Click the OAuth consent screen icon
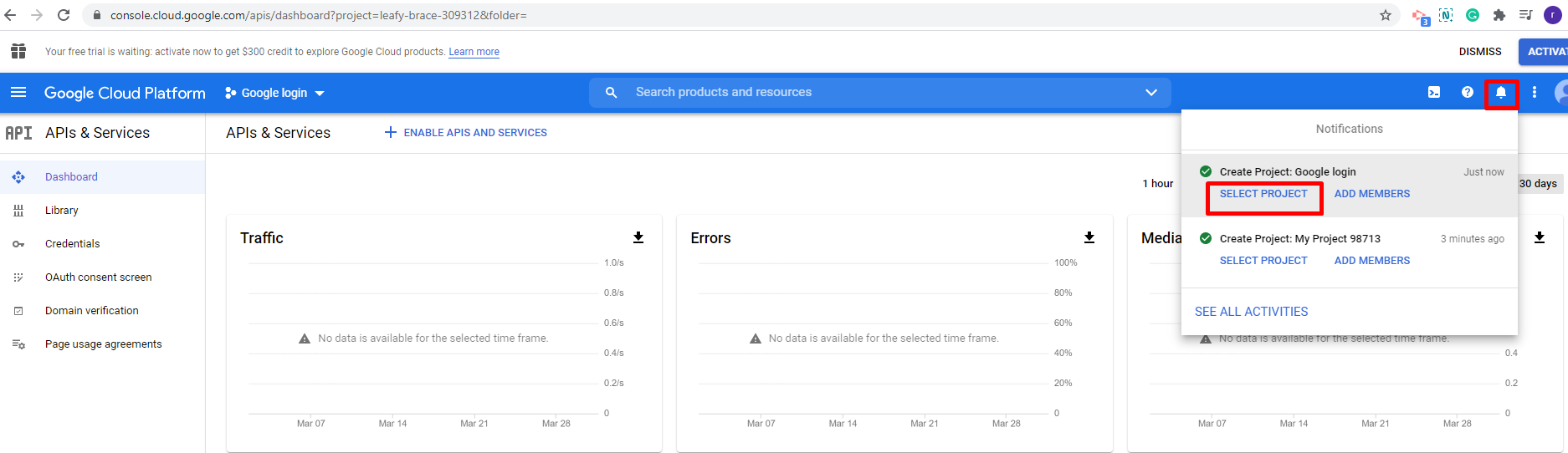This screenshot has height=453, width=1568. pyautogui.click(x=18, y=277)
